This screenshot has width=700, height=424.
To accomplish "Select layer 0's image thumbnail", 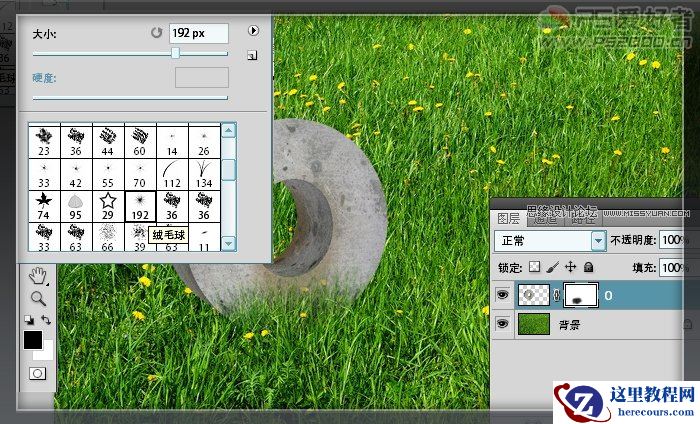I will (533, 295).
